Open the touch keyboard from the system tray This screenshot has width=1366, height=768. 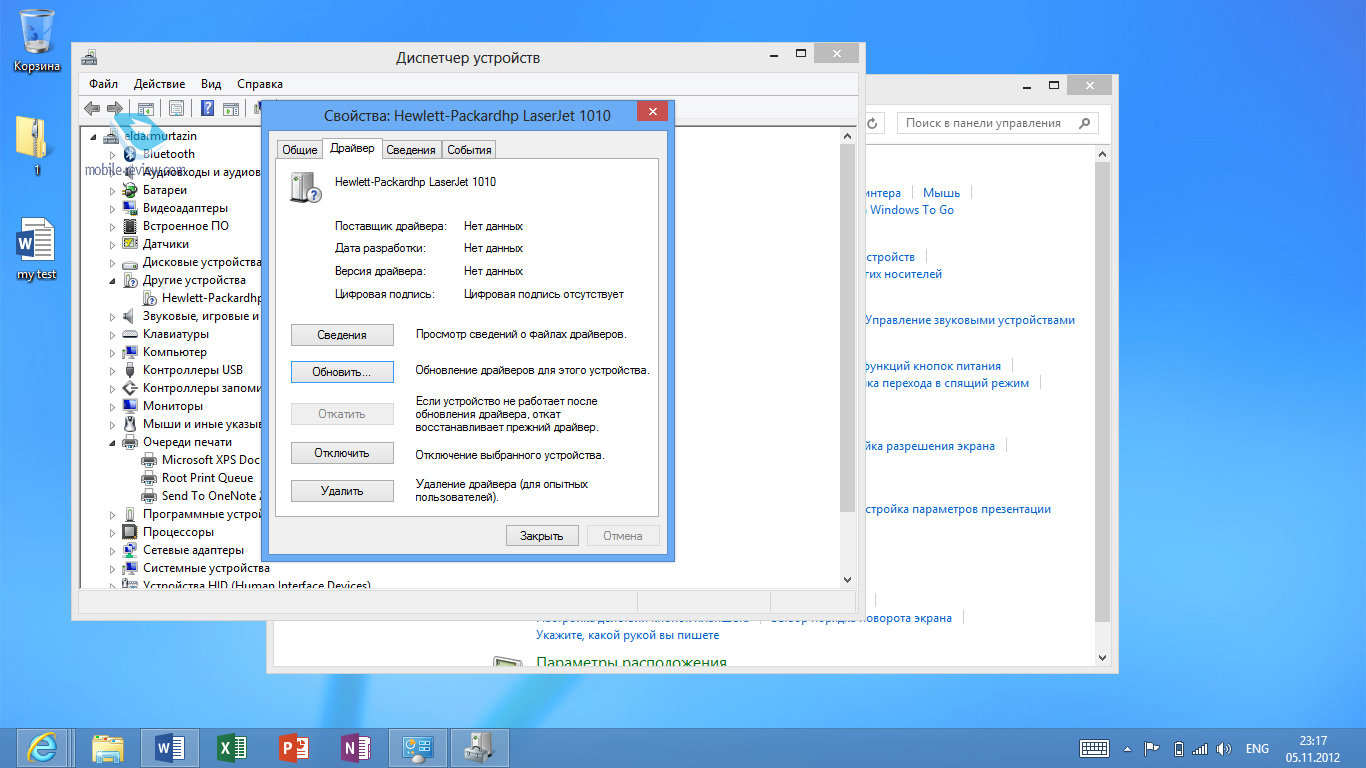click(1095, 748)
